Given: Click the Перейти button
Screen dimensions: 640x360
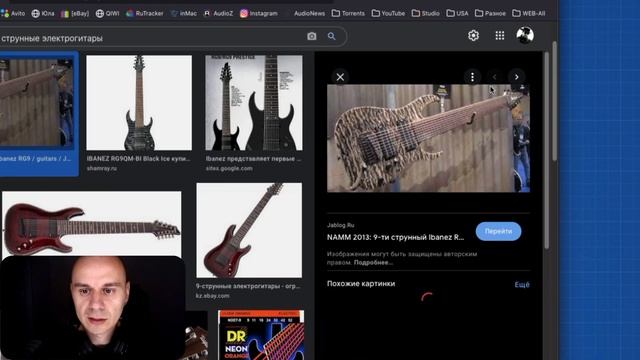Looking at the screenshot, I should pos(498,231).
